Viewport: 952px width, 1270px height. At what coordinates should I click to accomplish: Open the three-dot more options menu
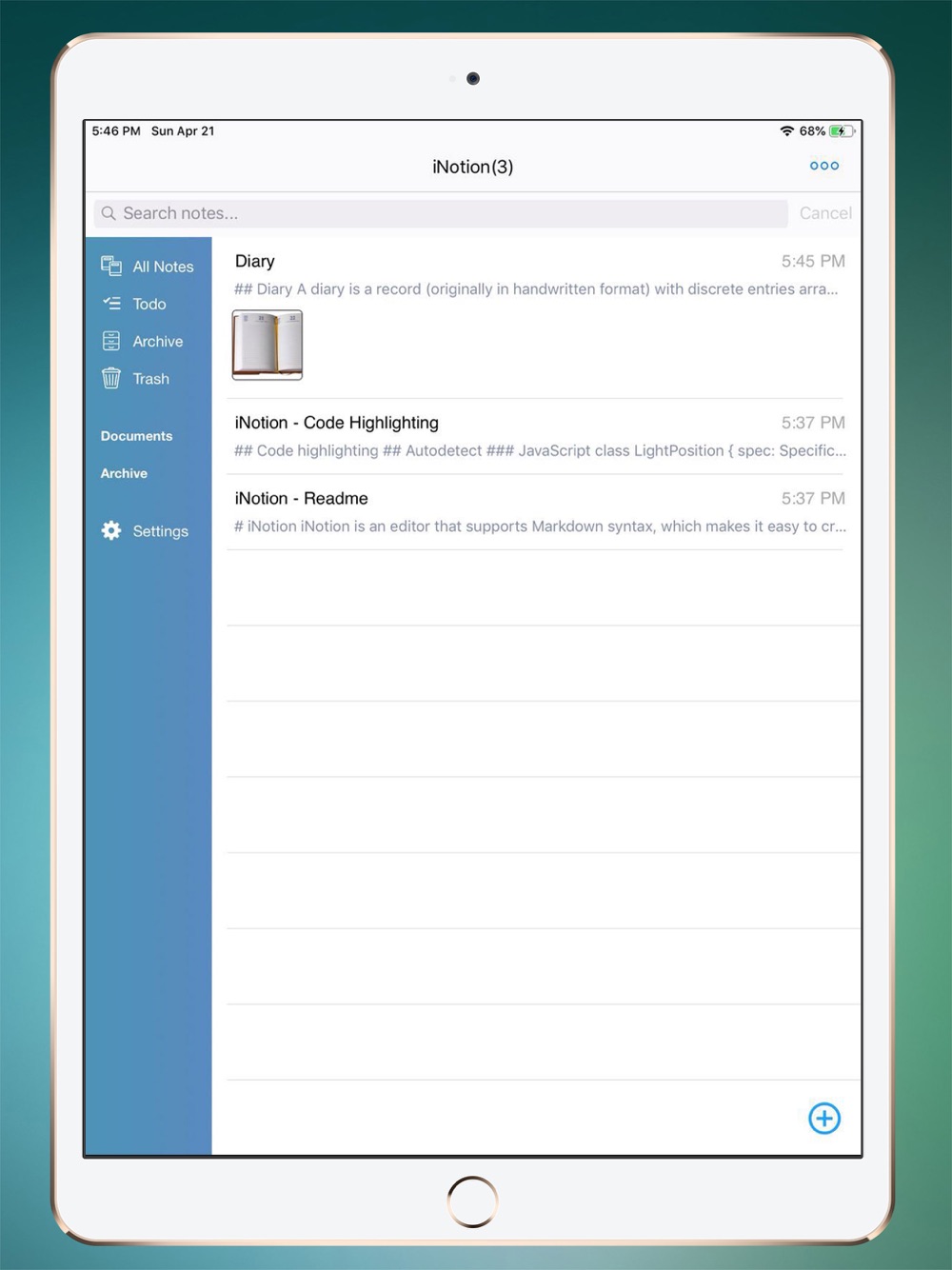click(x=824, y=166)
